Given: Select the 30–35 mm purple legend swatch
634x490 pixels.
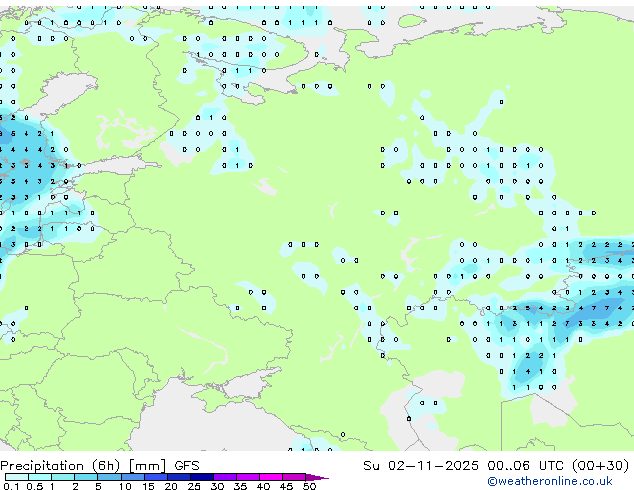Looking at the screenshot, I should click(224, 477).
